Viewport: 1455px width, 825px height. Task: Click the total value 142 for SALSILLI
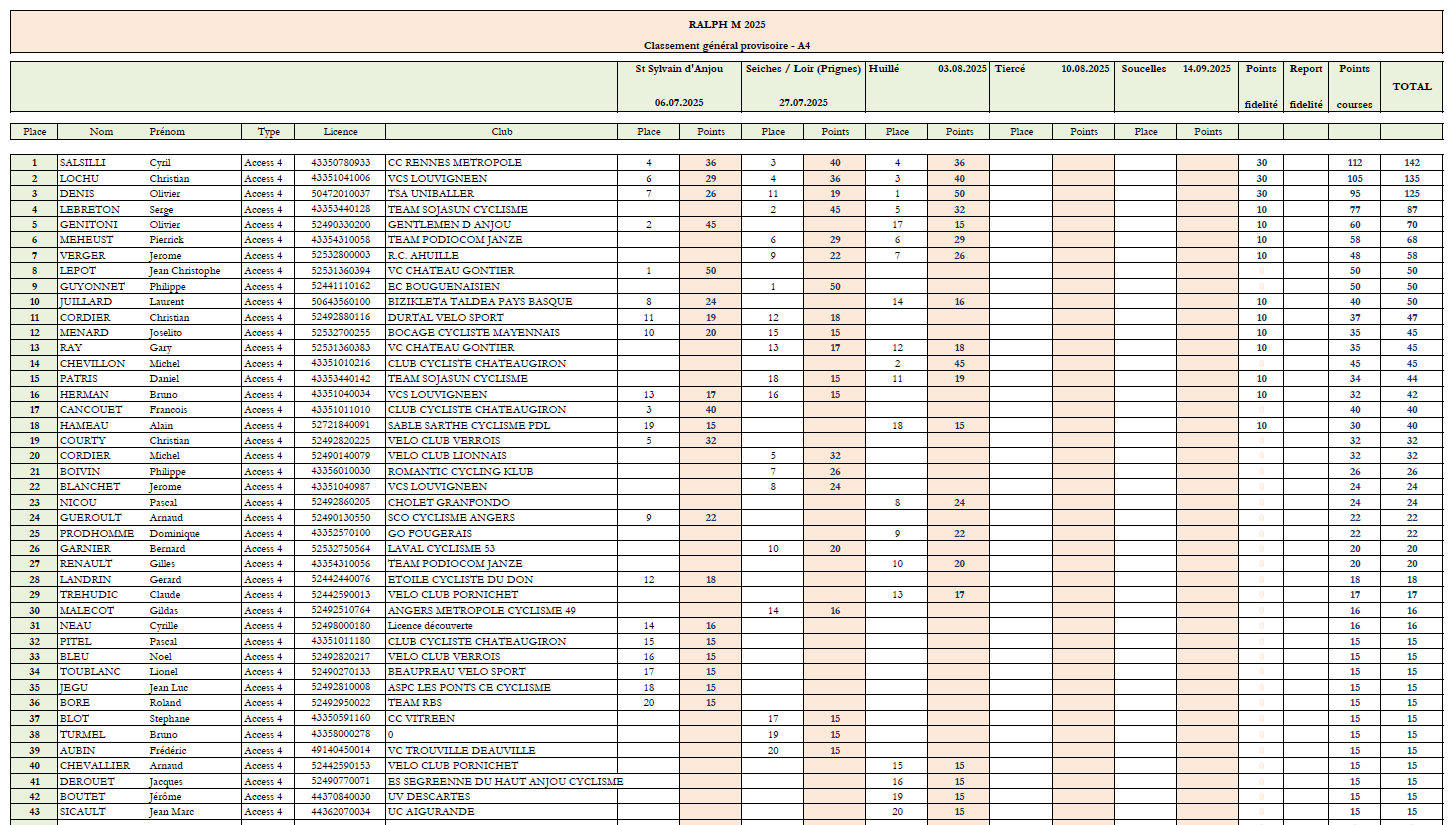pyautogui.click(x=1412, y=163)
